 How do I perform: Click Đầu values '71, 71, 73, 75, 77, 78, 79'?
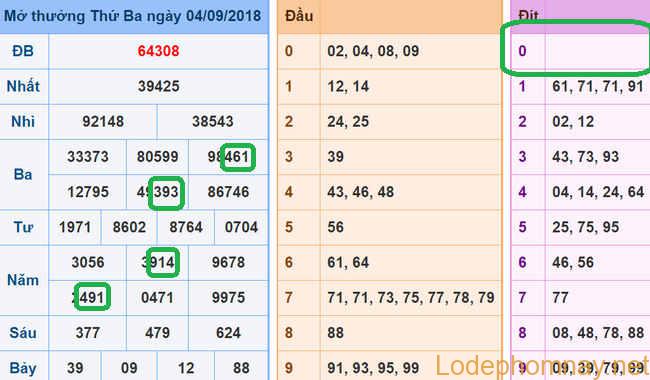pyautogui.click(x=411, y=298)
